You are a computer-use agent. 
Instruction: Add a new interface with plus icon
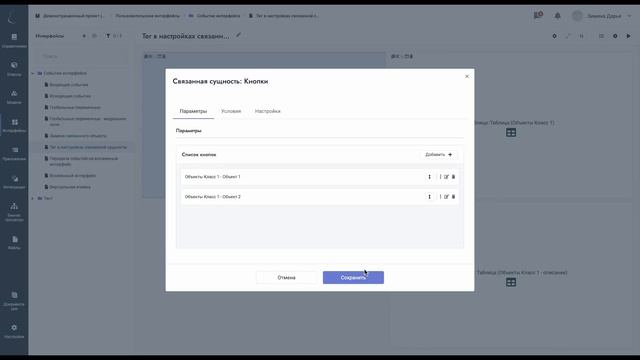click(x=84, y=36)
